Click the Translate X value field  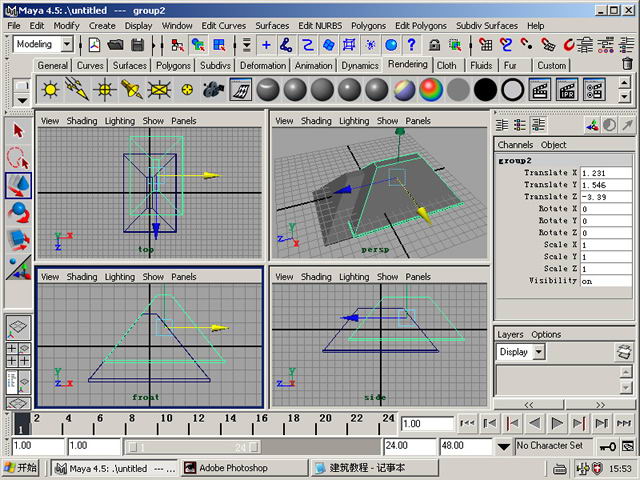(x=606, y=173)
